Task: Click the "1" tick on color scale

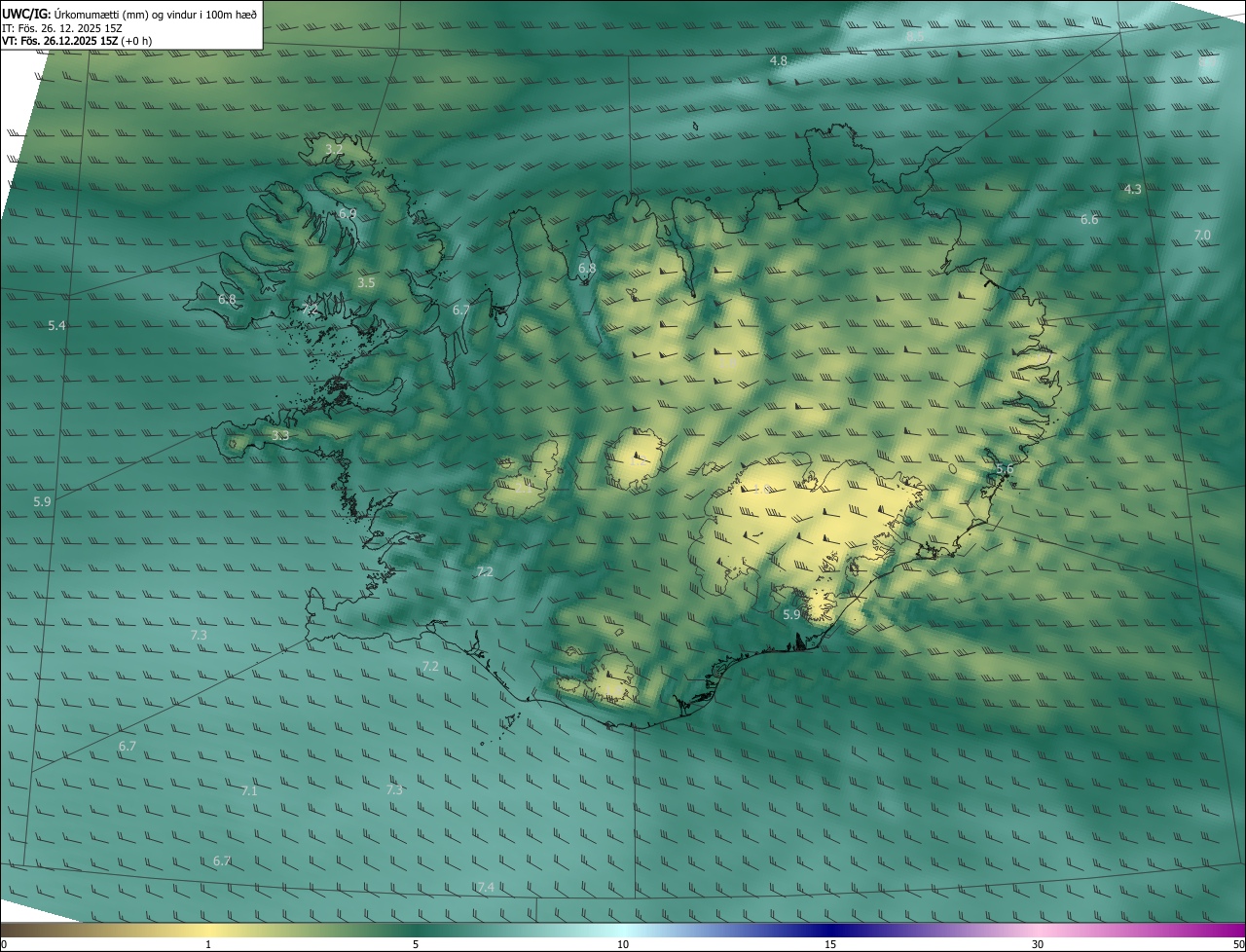Action: click(208, 944)
